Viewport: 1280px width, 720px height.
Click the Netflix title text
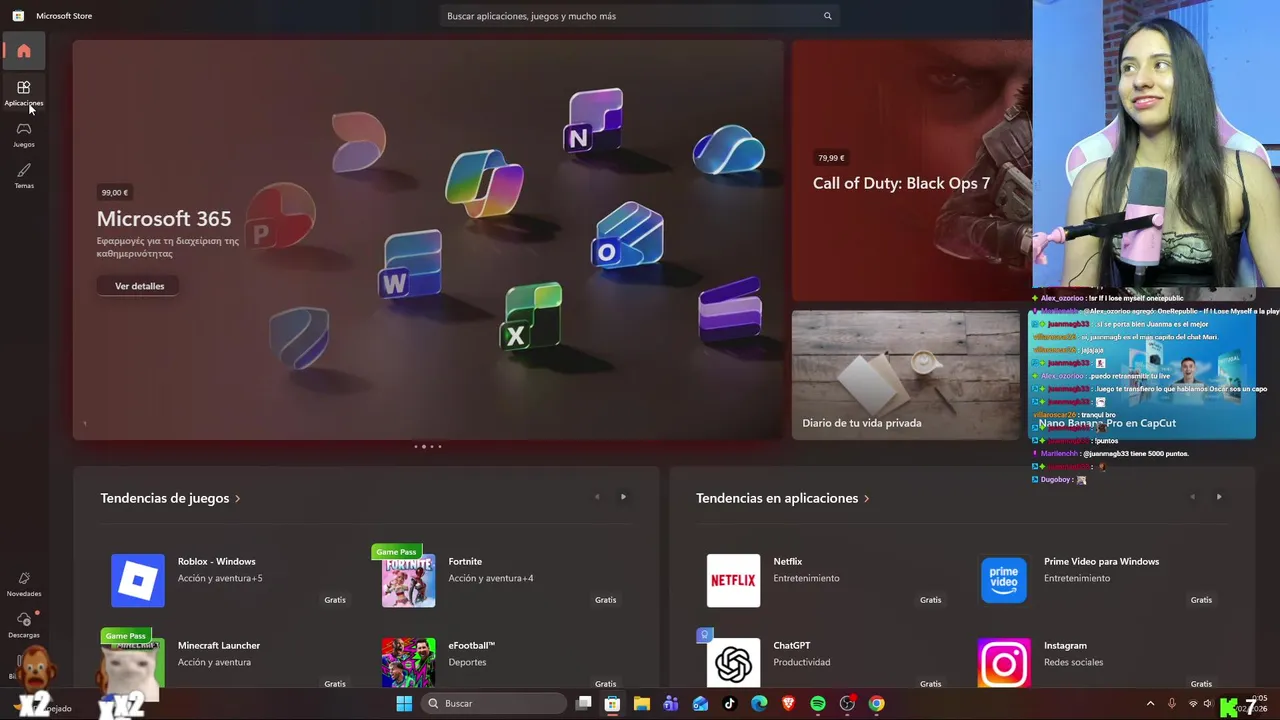tap(788, 561)
